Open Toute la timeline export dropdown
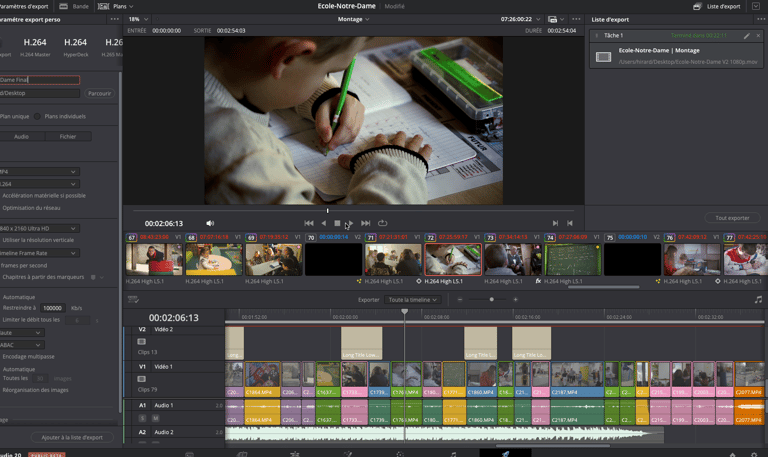The height and width of the screenshot is (457, 768). click(x=412, y=299)
